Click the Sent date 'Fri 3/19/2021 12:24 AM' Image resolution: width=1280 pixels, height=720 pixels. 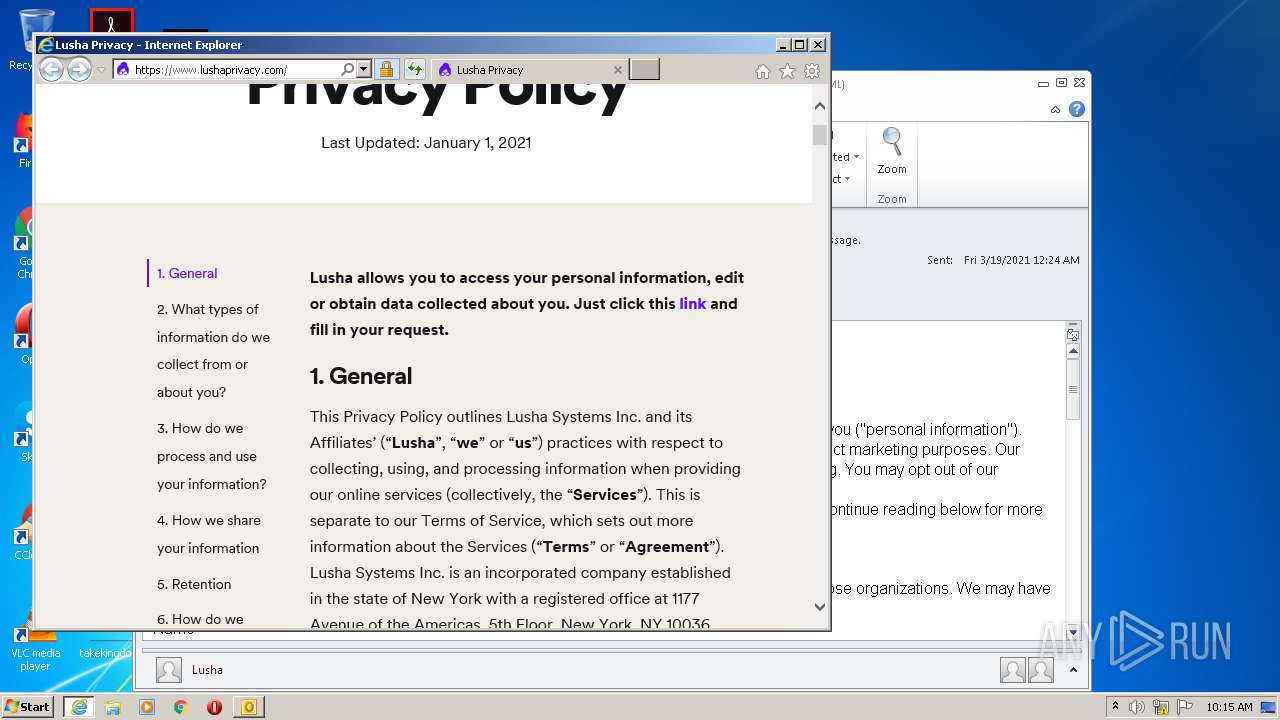point(1022,260)
